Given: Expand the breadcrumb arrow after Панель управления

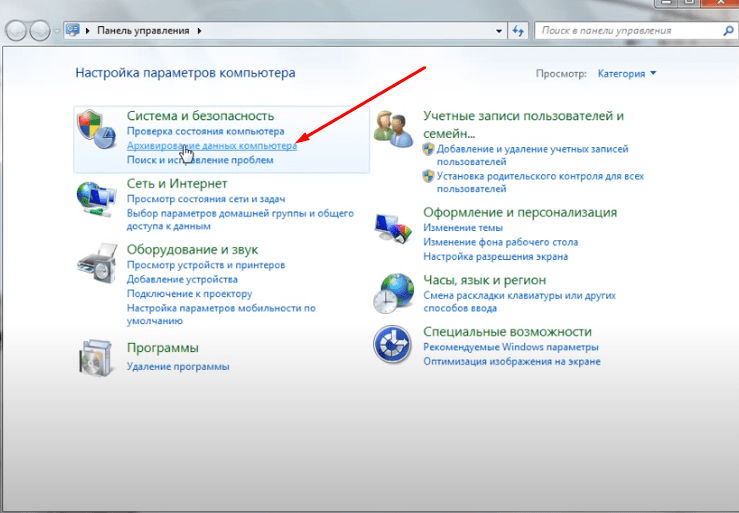Looking at the screenshot, I should 199,31.
